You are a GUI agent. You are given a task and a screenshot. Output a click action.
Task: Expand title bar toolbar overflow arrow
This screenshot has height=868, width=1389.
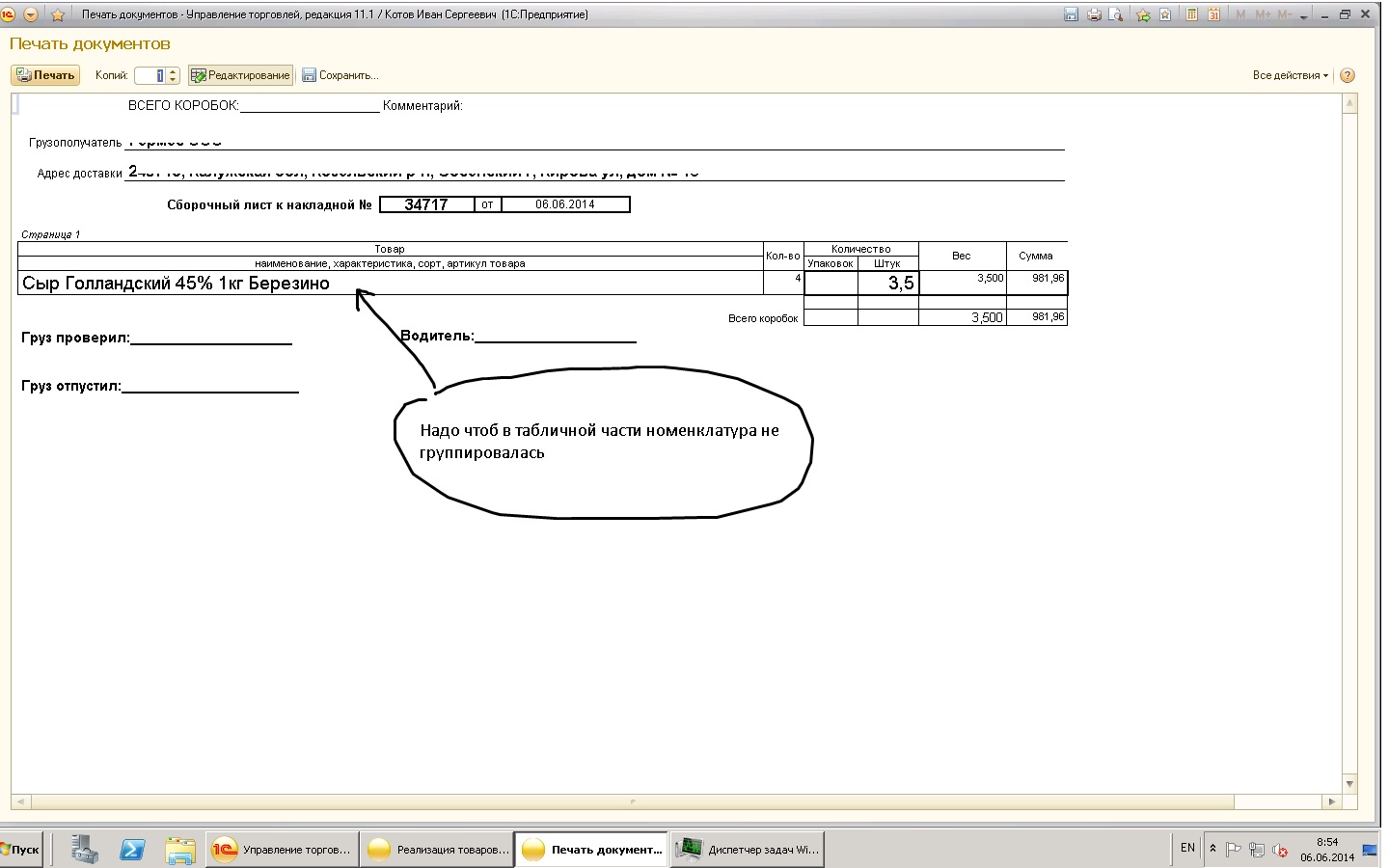[x=1304, y=16]
